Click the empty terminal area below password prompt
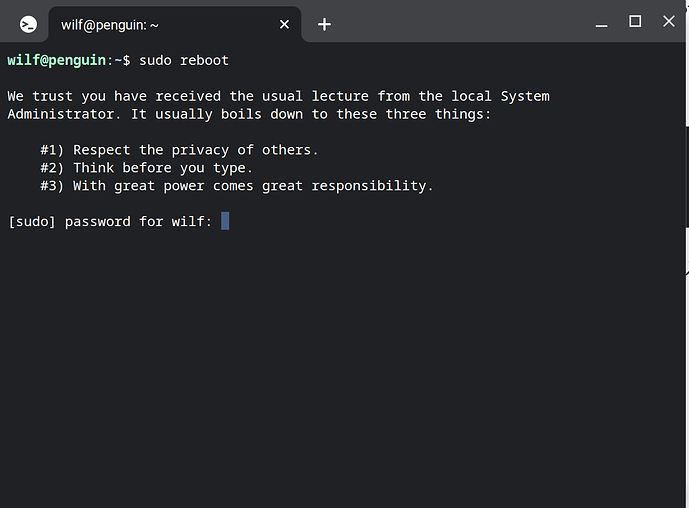 pyautogui.click(x=343, y=365)
